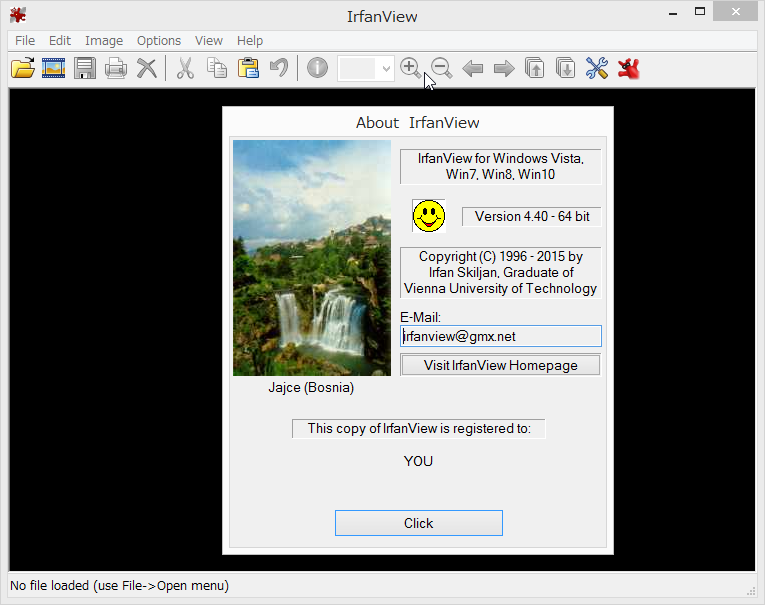Click the Jajce waterfall photo
The width and height of the screenshot is (765, 605).
click(312, 258)
